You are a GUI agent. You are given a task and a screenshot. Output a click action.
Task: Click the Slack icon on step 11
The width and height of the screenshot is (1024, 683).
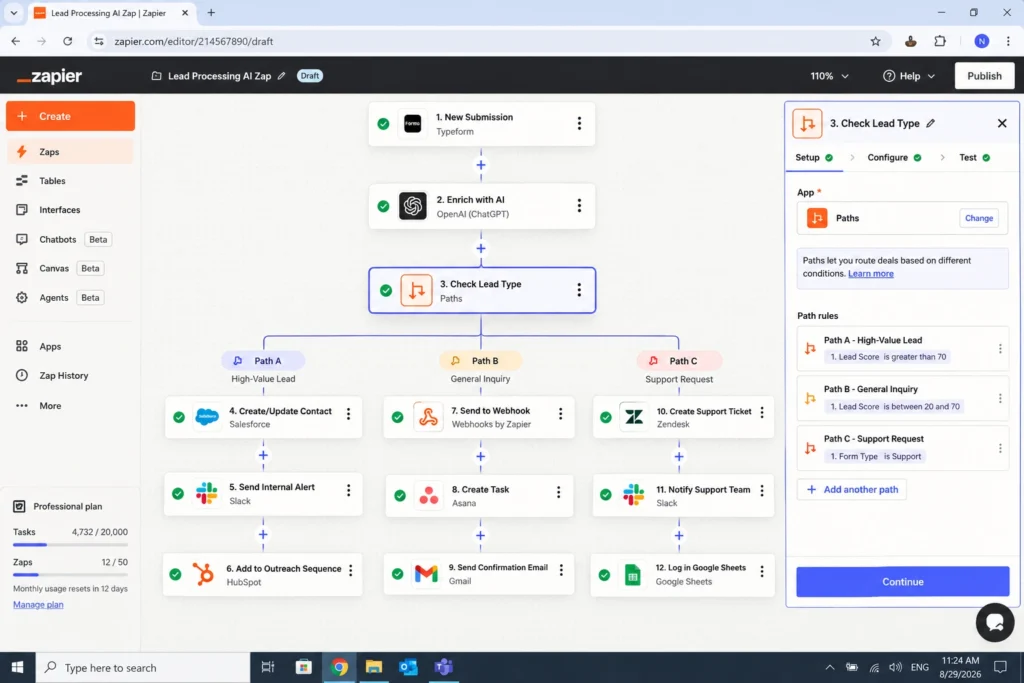coord(633,495)
